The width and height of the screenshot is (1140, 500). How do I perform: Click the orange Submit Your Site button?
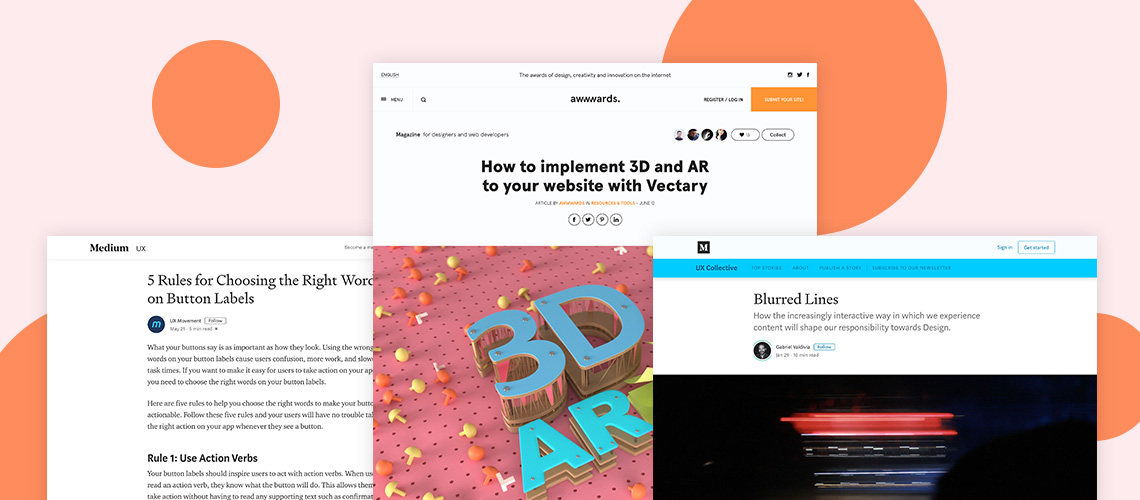tap(784, 100)
